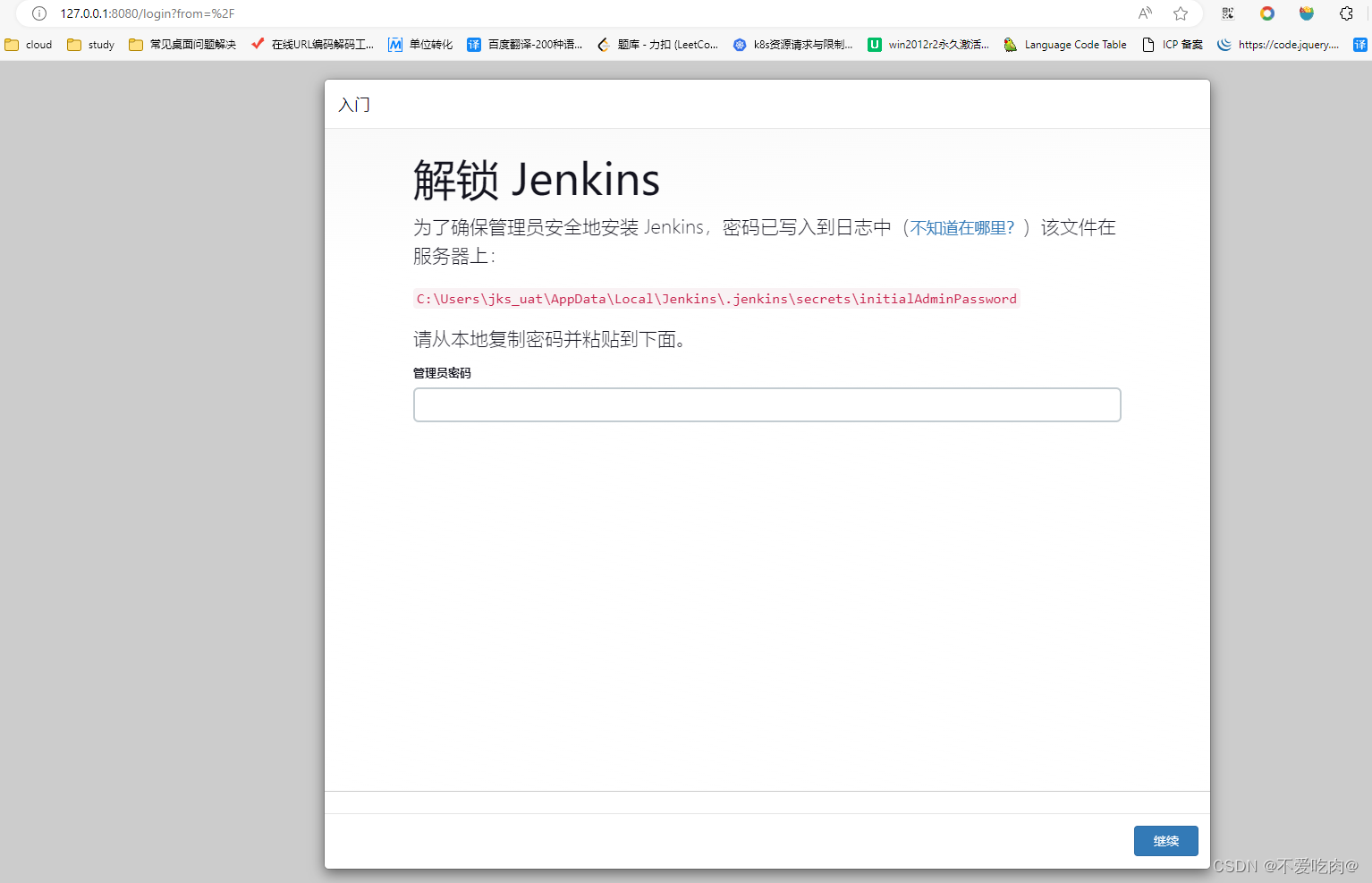Focus the 管理员密码 password input field

(766, 404)
